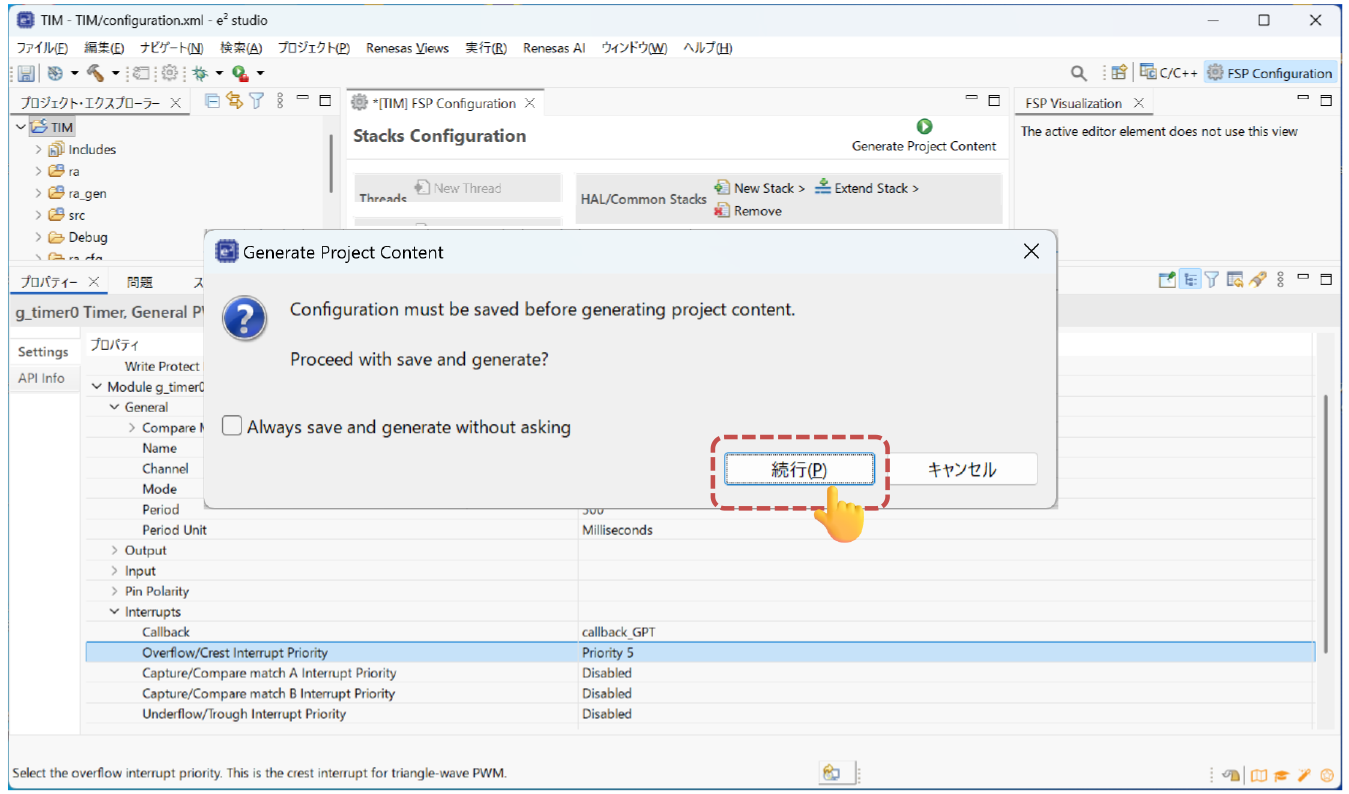Screen dimensions: 1349x794
Task: Click the Open Perspective icon
Action: [x=1119, y=73]
